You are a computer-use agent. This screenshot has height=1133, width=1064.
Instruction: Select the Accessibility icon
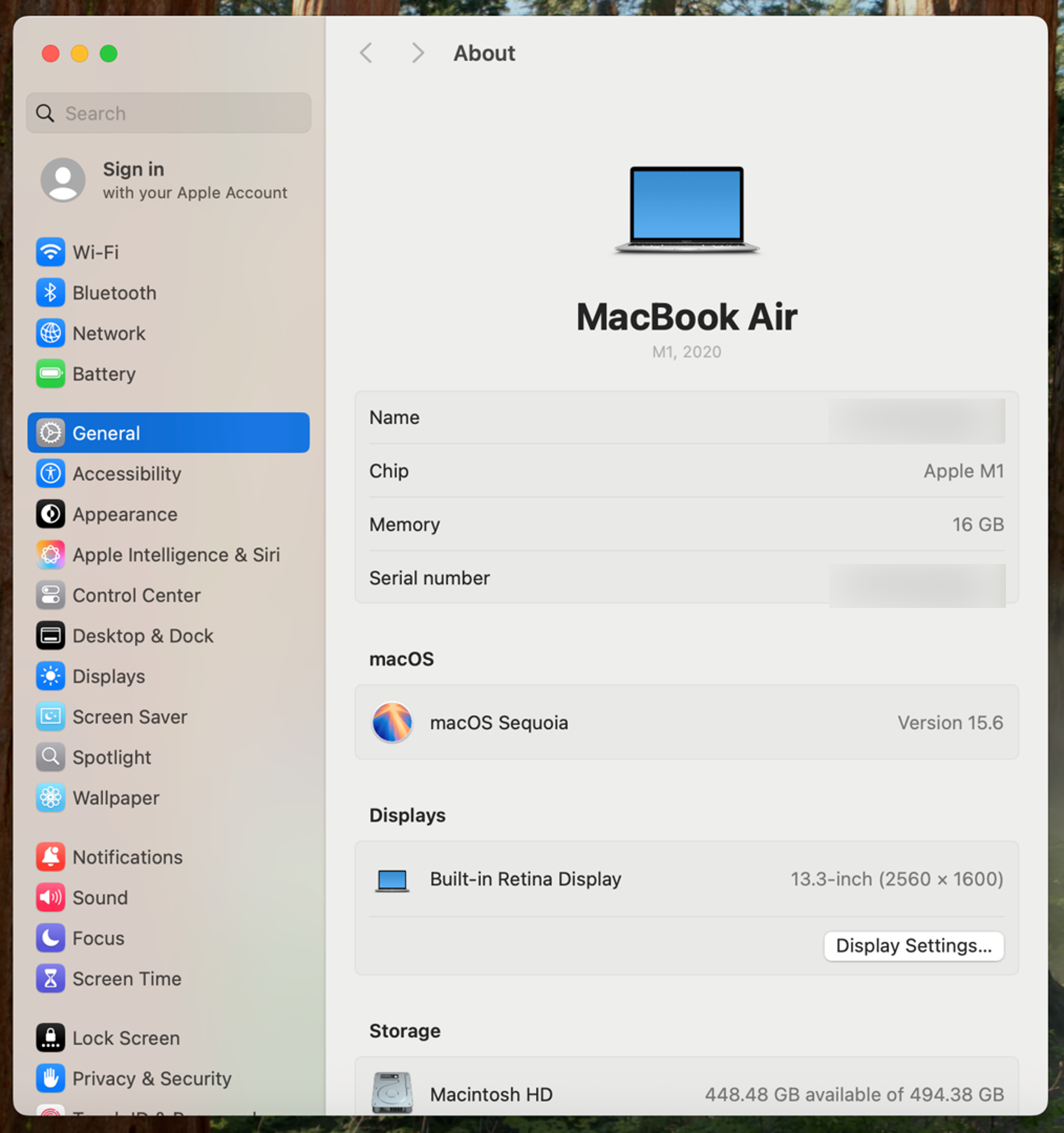50,474
